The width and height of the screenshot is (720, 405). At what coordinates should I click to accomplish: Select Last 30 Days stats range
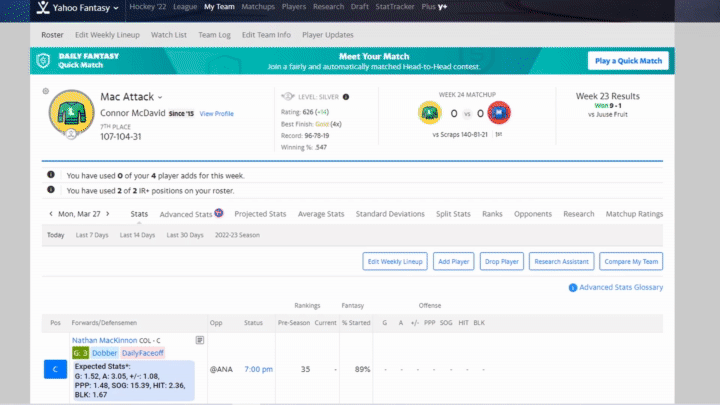click(185, 235)
